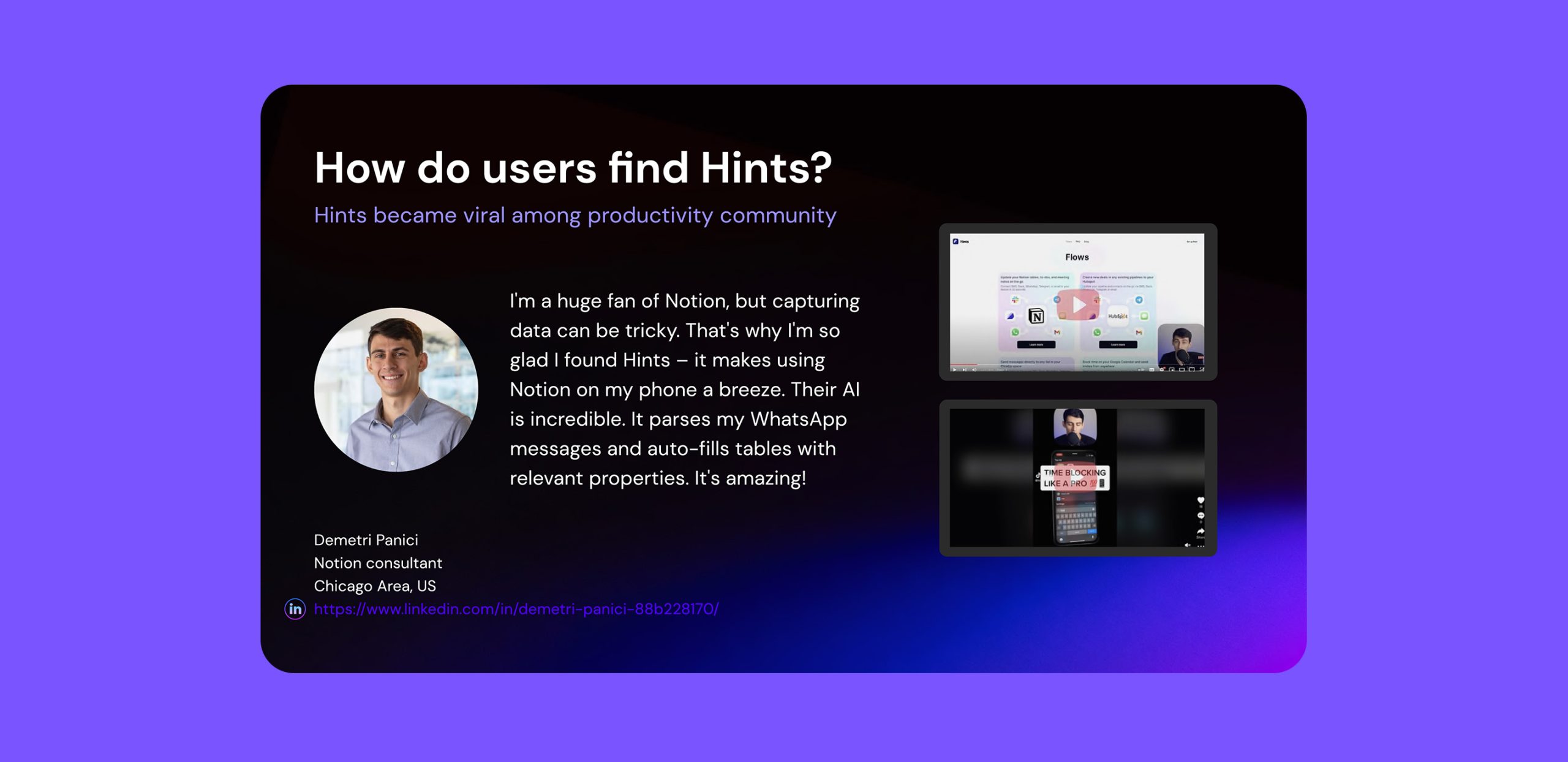Image resolution: width=1568 pixels, height=762 pixels.
Task: Click the volume icon on the Flows video bar
Action: [974, 369]
